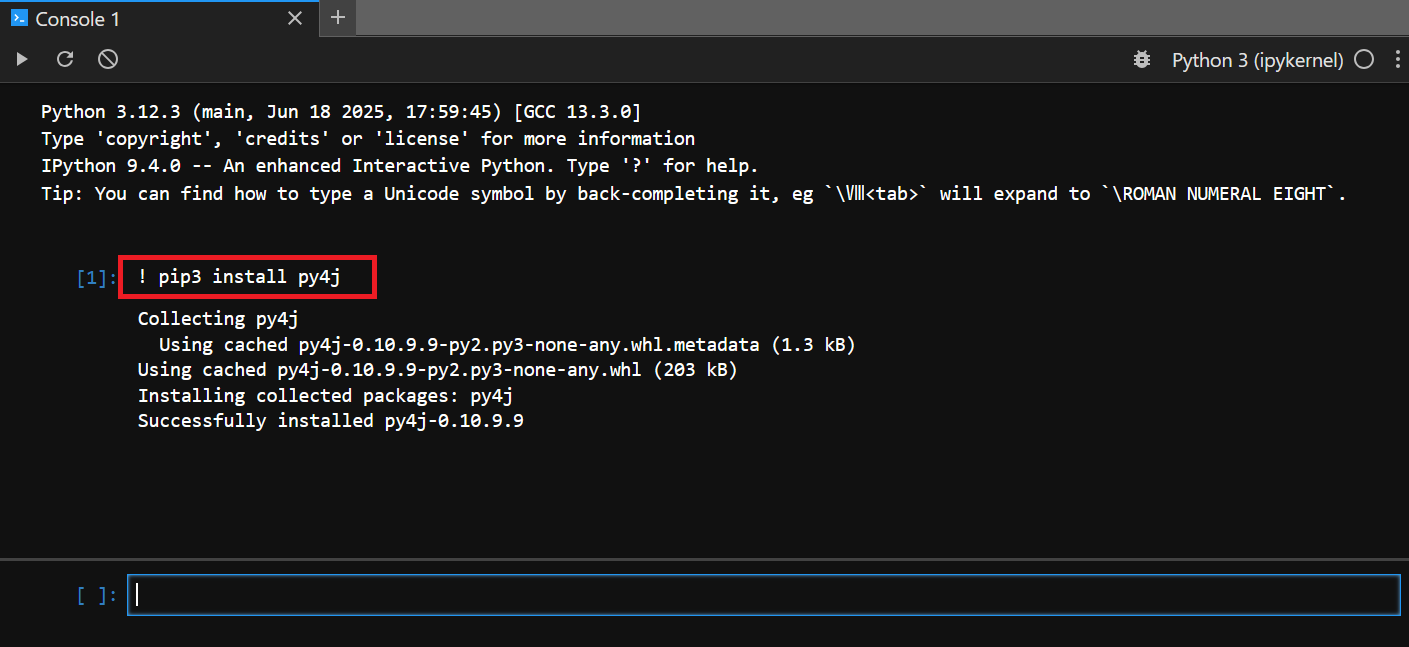Click the Run play icon in console toolbar
This screenshot has width=1409, height=647.
[22, 59]
